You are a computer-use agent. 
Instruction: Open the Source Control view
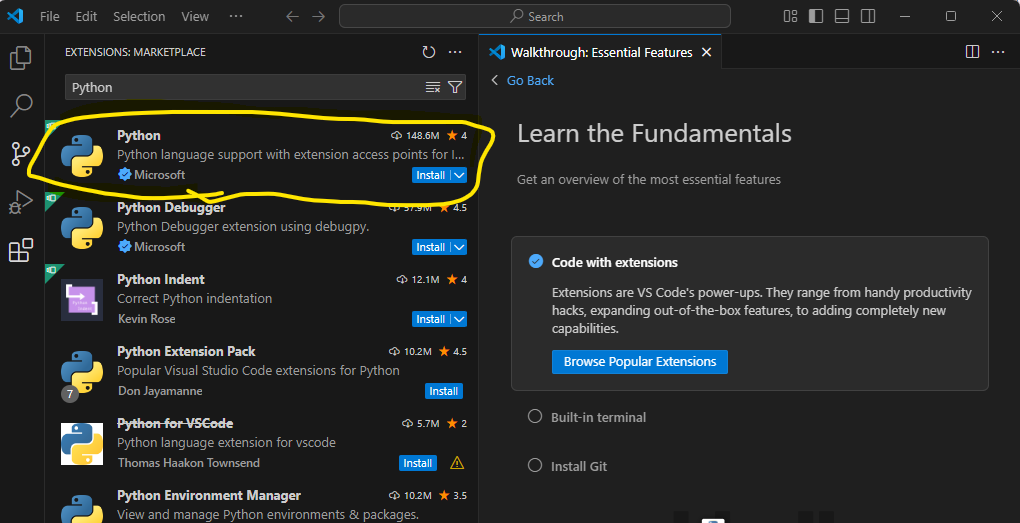click(x=21, y=154)
